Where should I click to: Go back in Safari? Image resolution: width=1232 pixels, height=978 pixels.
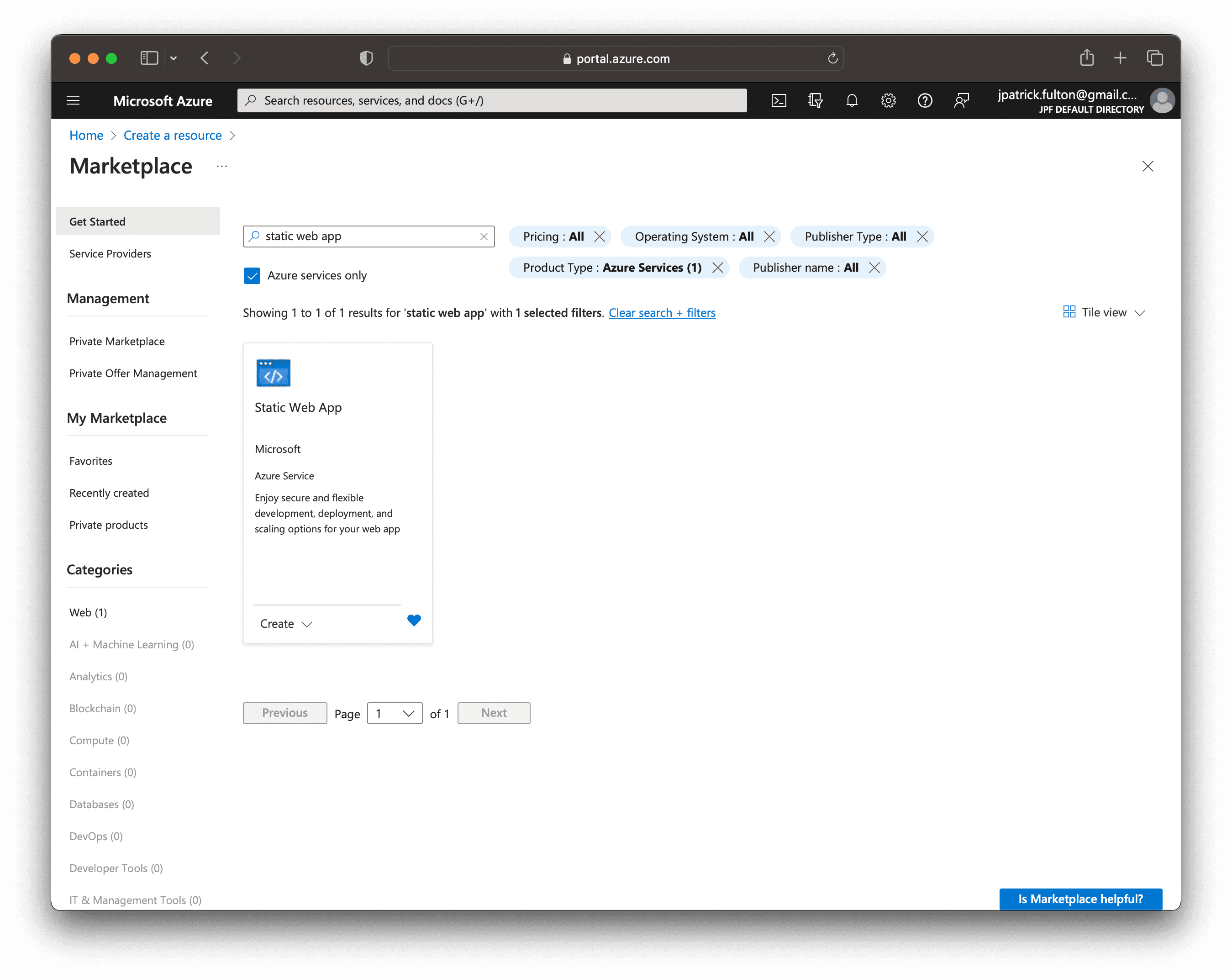point(205,58)
